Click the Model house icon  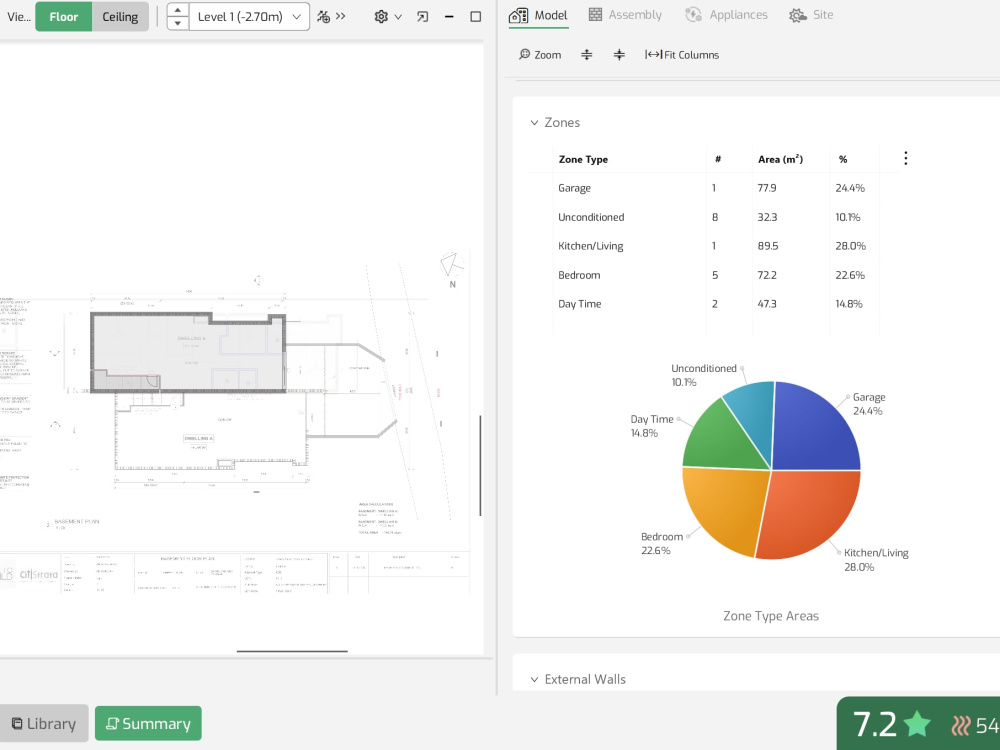pos(518,15)
